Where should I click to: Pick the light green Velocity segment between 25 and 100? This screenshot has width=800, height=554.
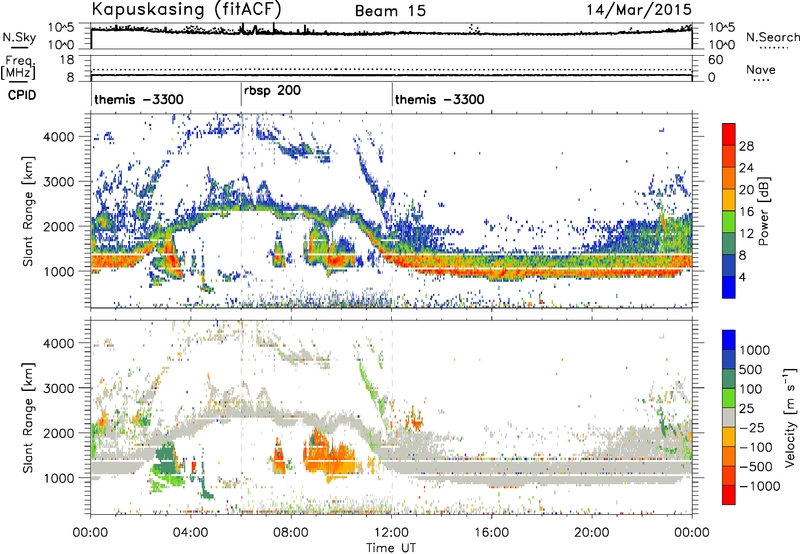[x=729, y=397]
